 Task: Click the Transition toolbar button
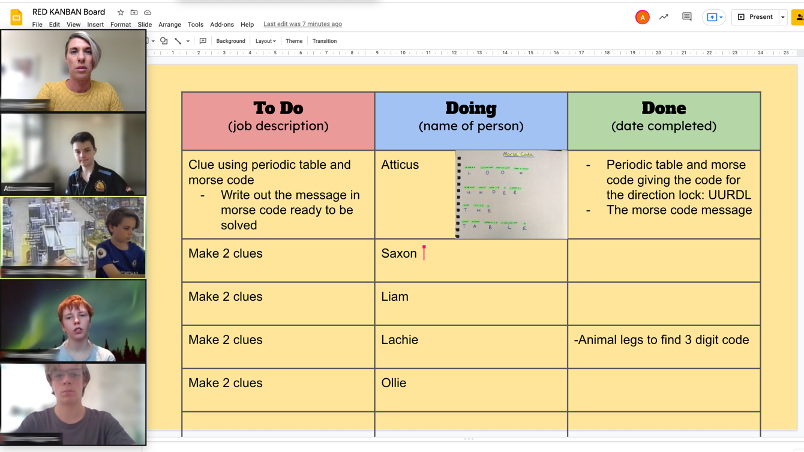[x=325, y=41]
